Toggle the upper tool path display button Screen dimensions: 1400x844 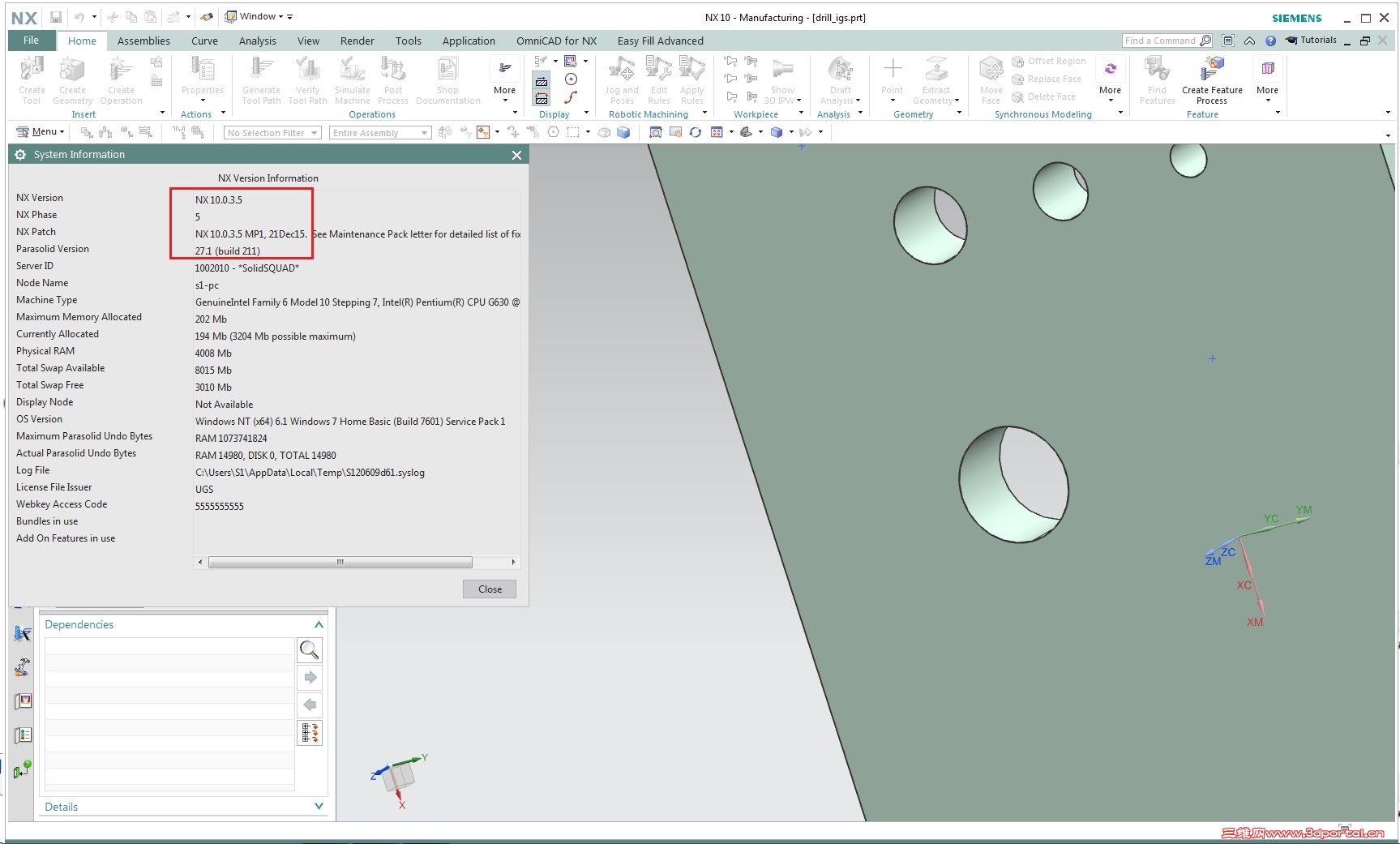point(542,80)
